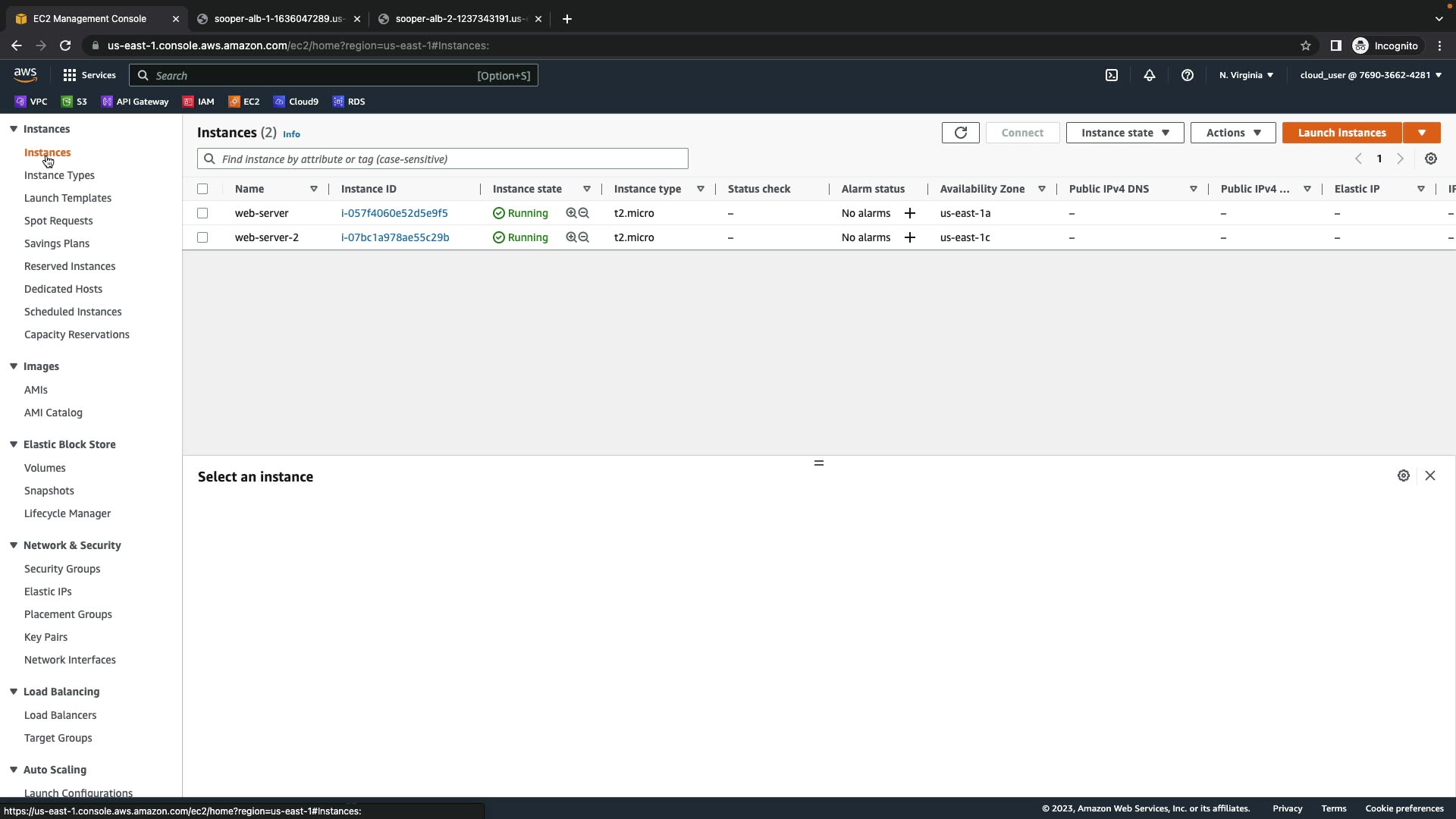Open table preferences gear icon
The image size is (1456, 819).
click(1430, 159)
